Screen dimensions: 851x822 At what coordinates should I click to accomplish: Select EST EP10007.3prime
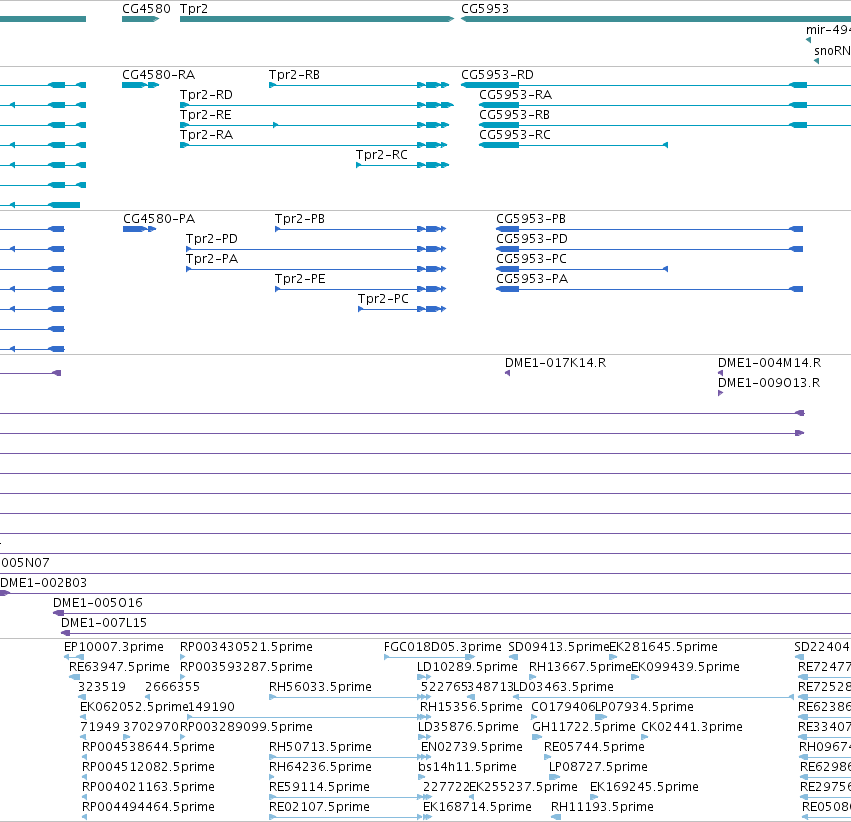click(x=113, y=647)
